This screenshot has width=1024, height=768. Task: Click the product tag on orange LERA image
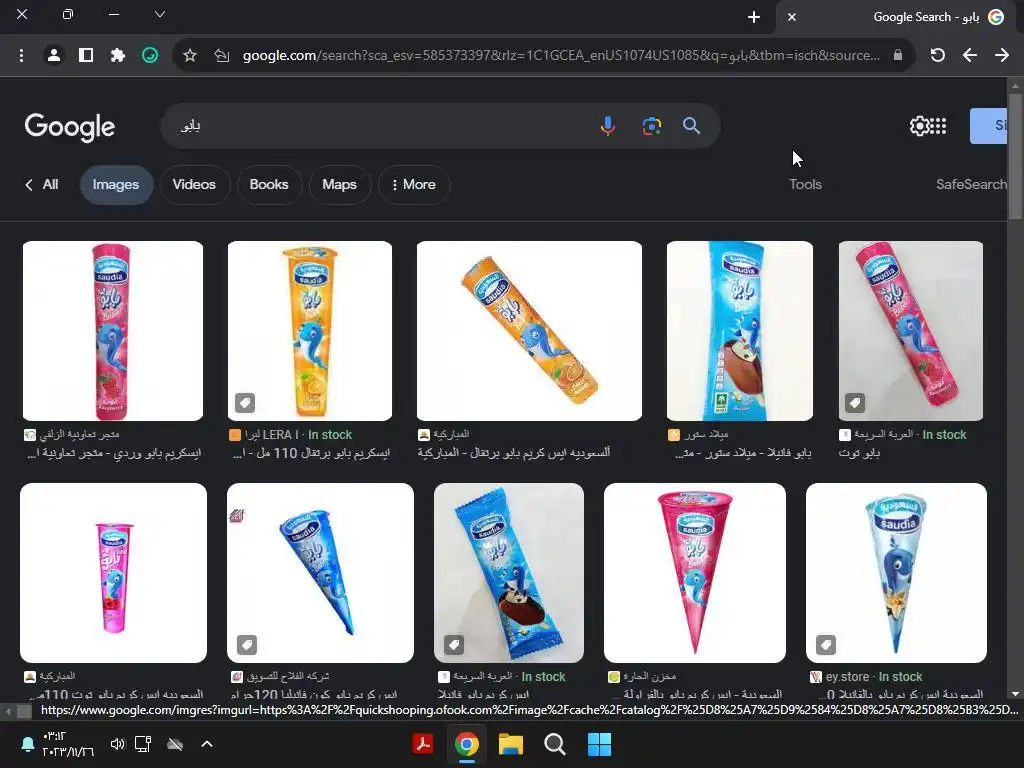point(245,403)
